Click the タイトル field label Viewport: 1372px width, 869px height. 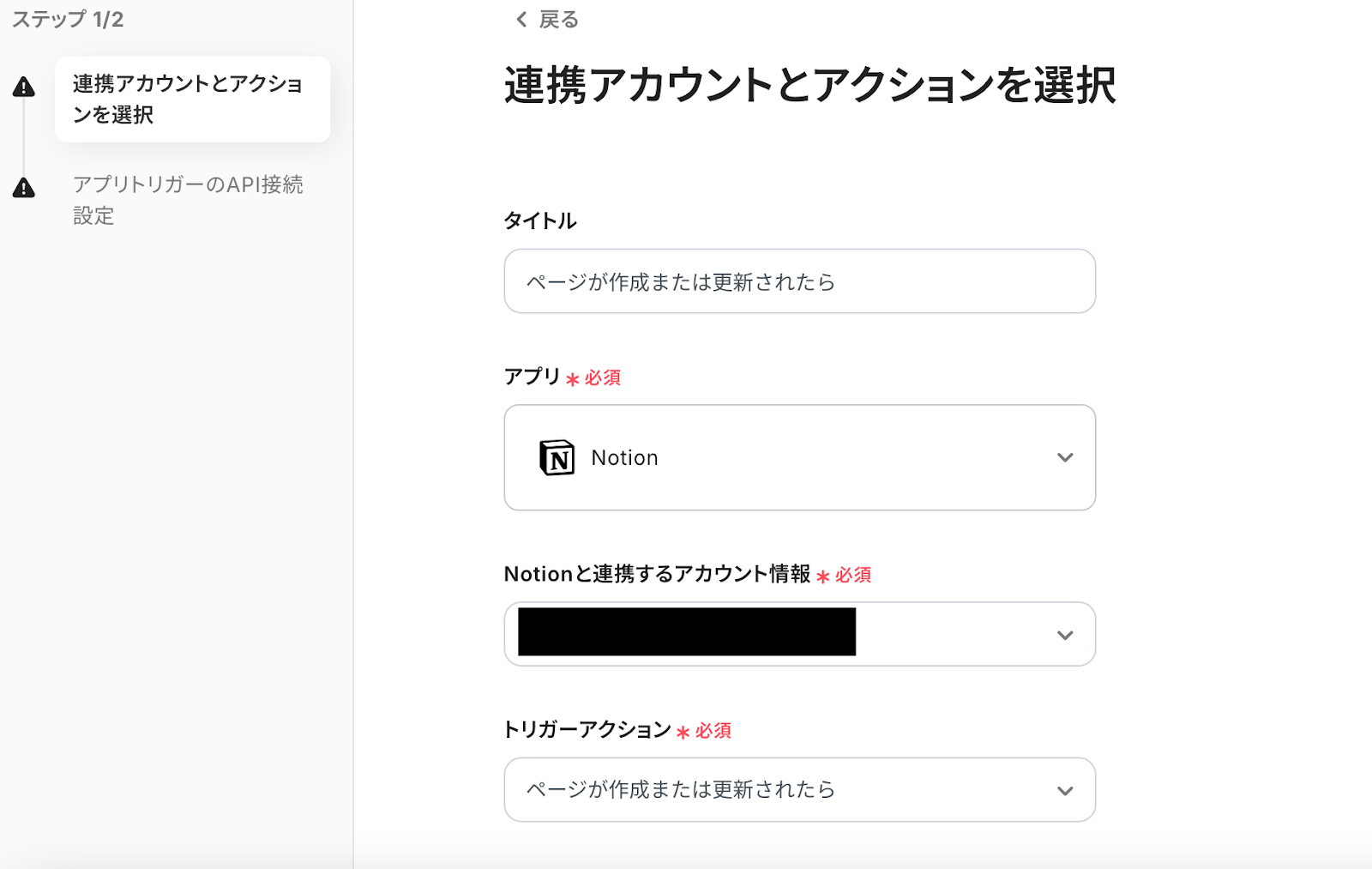(539, 221)
